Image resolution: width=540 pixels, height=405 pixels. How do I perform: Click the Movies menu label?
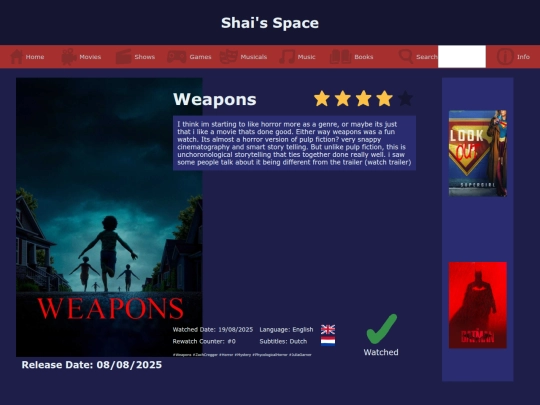click(x=90, y=57)
